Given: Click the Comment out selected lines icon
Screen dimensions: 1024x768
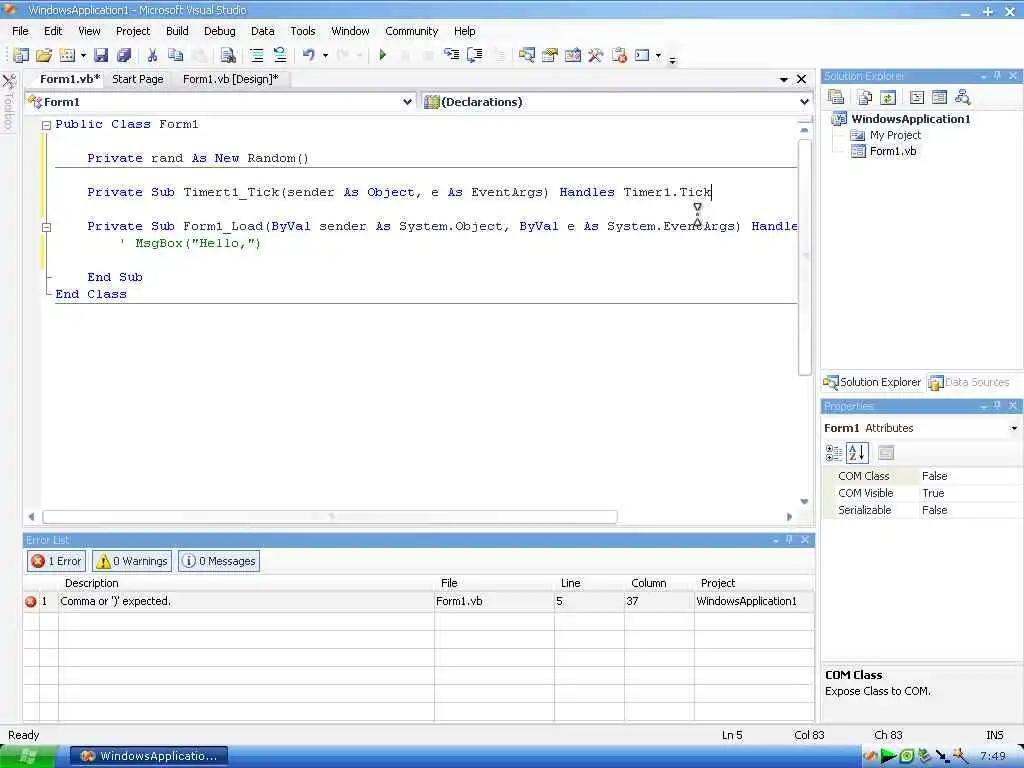Looking at the screenshot, I should point(257,56).
